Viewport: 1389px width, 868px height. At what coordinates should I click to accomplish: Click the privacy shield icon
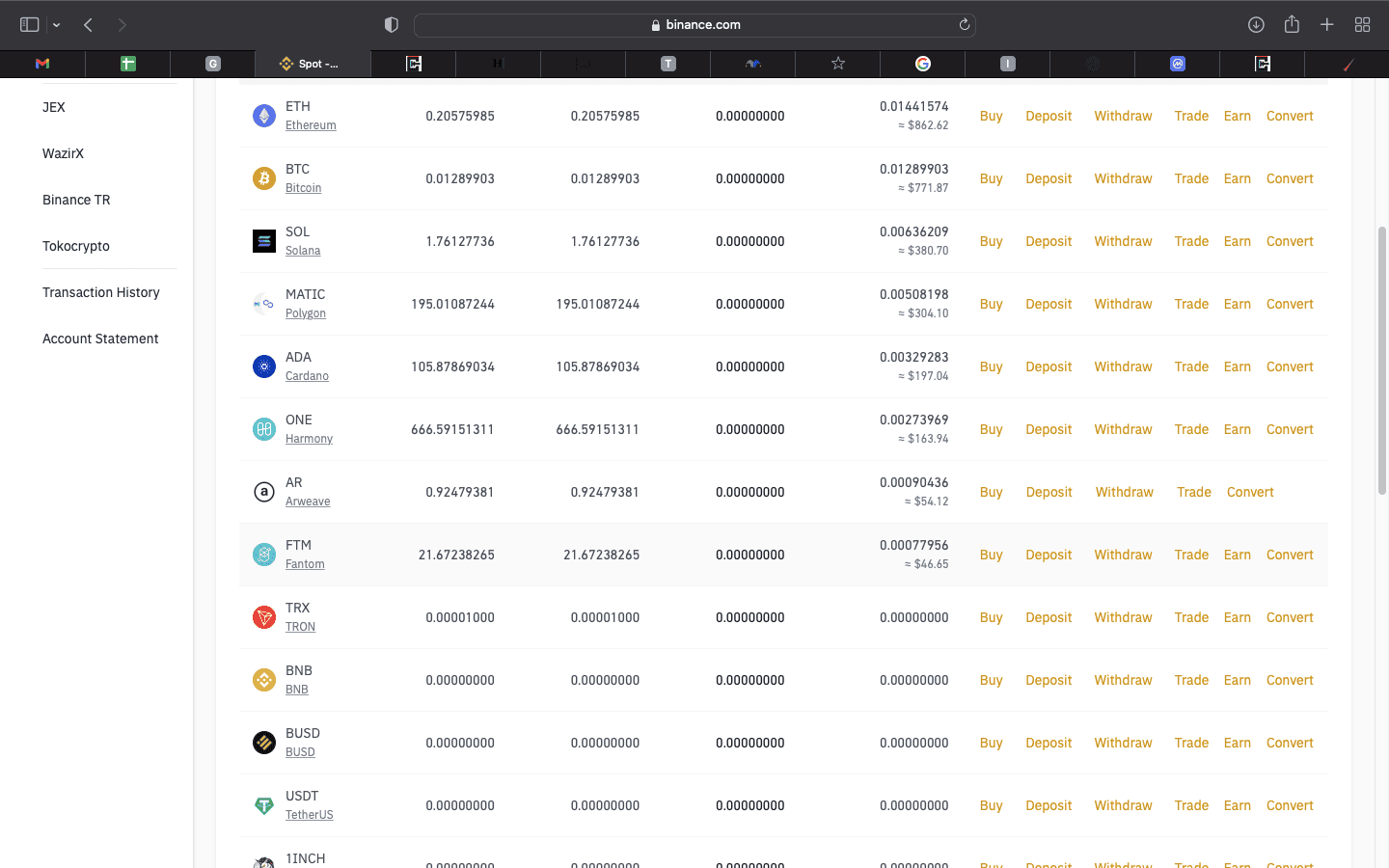tap(392, 25)
